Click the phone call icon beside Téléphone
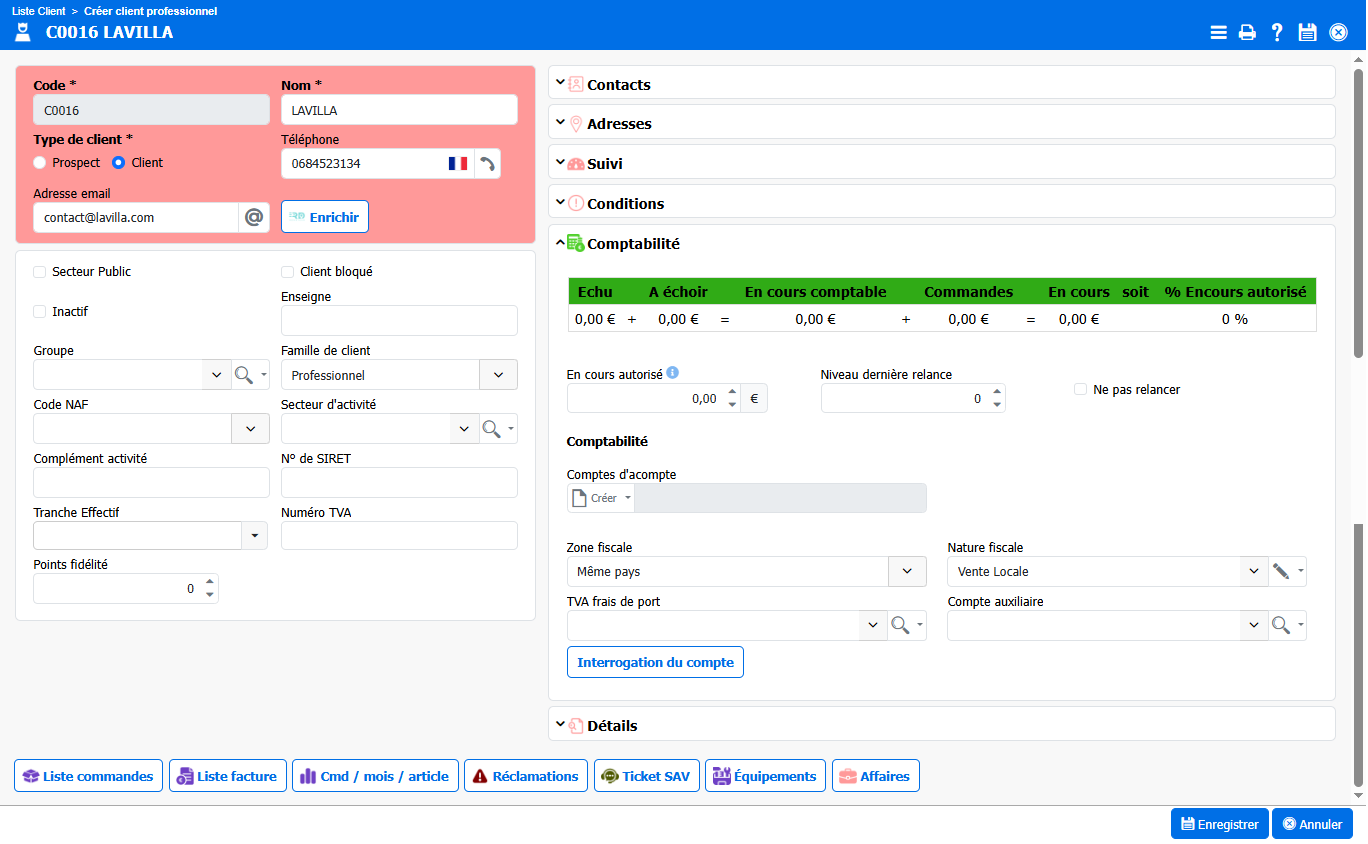The height and width of the screenshot is (844, 1368). pos(487,164)
